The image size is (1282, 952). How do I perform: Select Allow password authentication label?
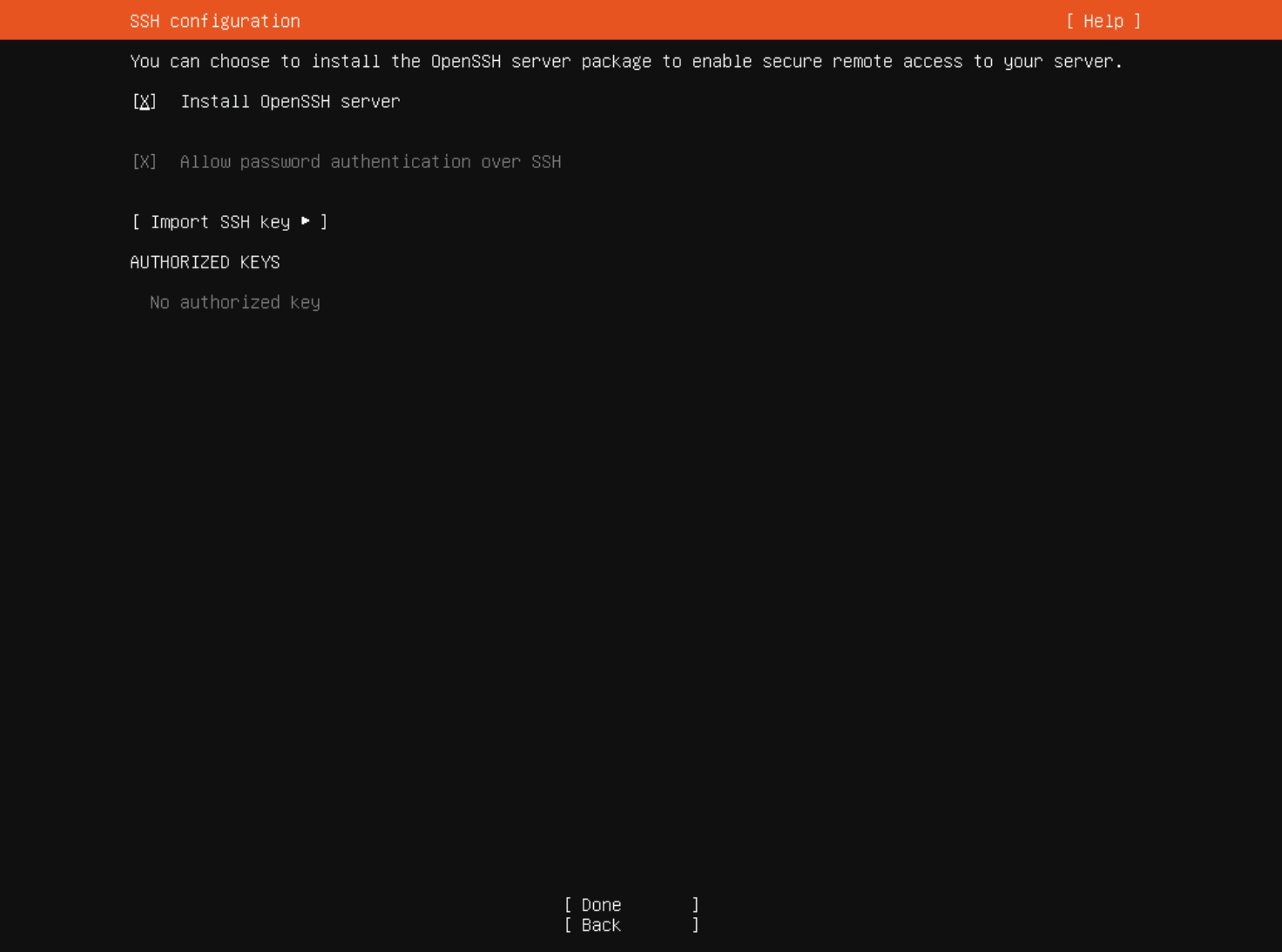370,162
